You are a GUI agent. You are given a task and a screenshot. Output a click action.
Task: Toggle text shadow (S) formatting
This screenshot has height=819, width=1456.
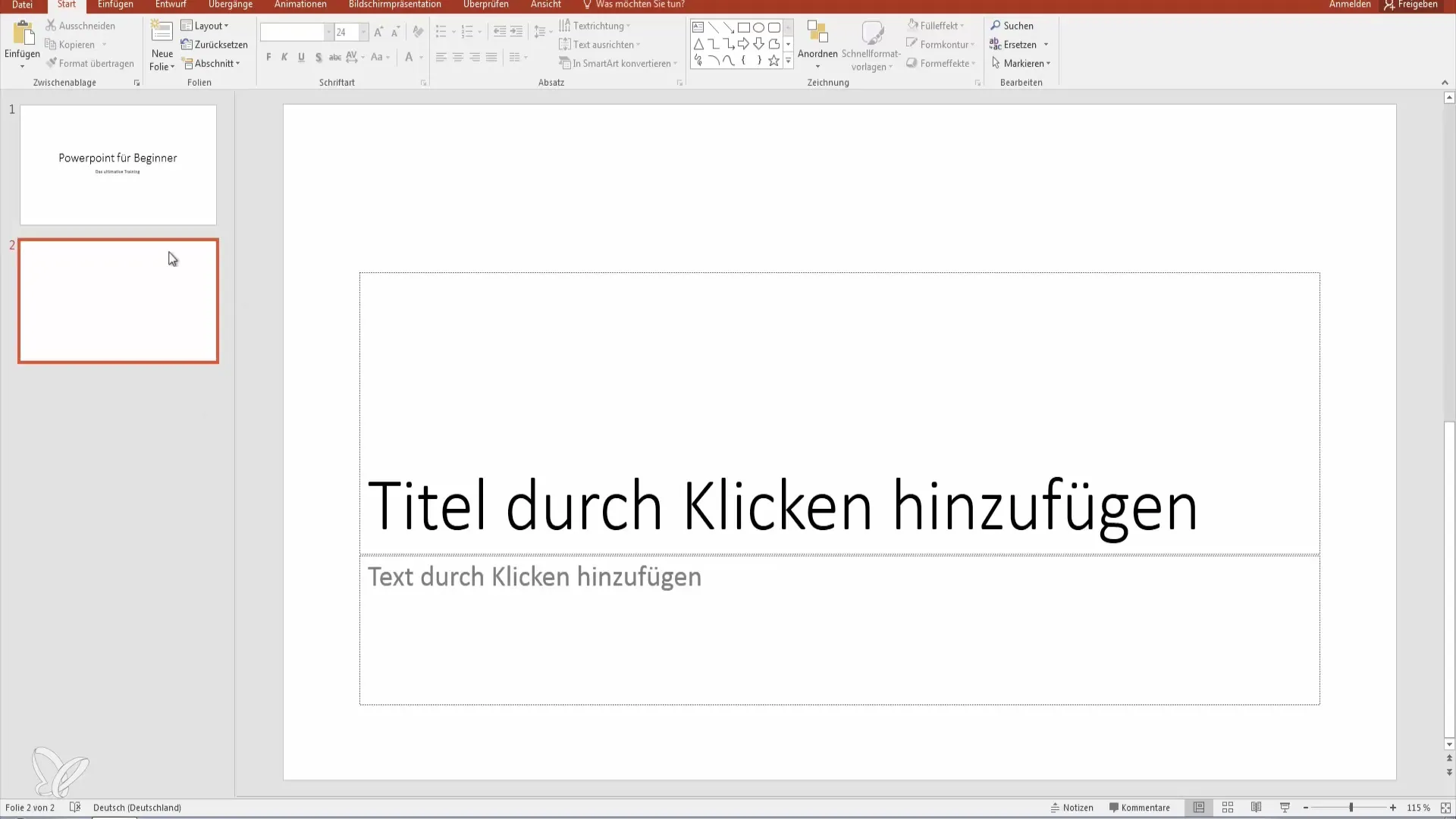coord(318,57)
